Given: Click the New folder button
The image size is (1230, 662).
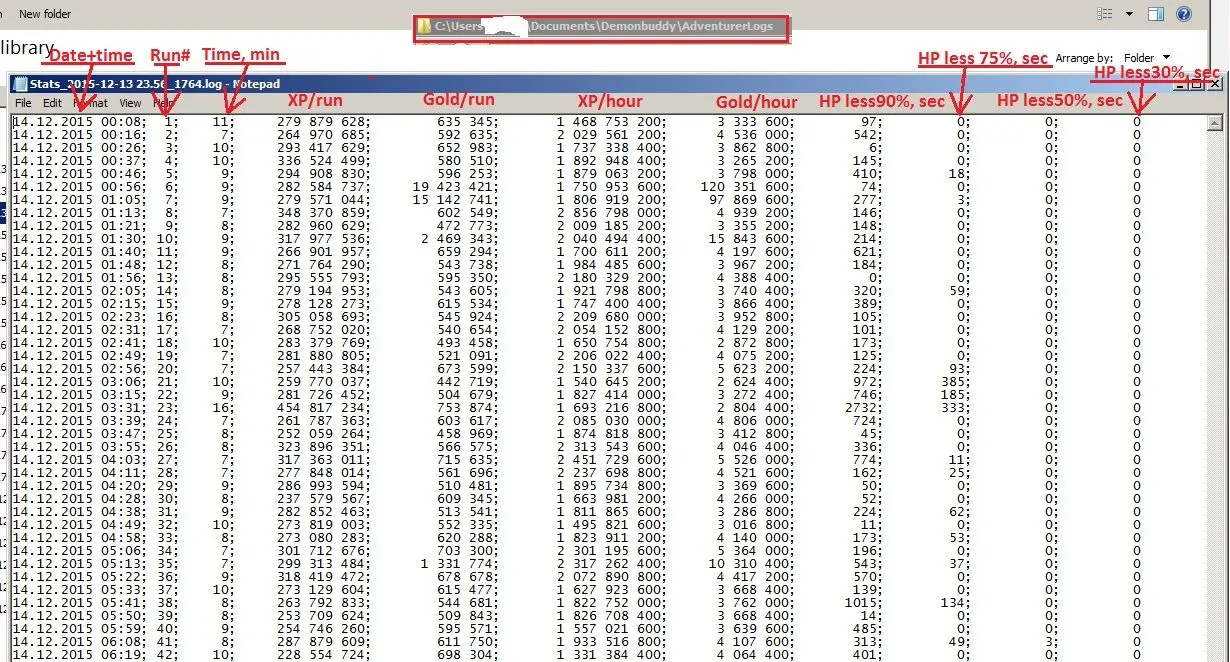Looking at the screenshot, I should [x=45, y=14].
